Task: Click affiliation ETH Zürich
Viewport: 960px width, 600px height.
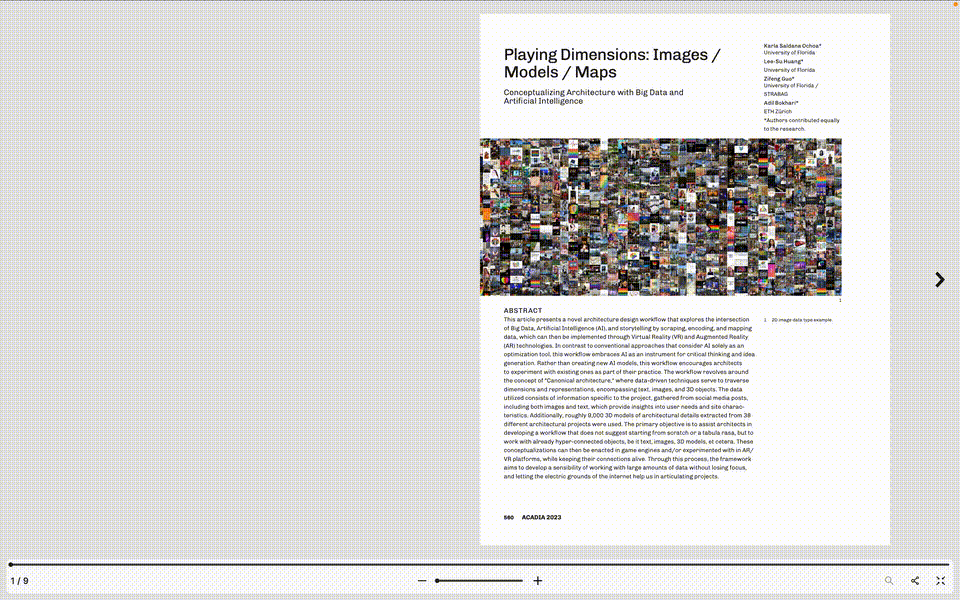Action: [778, 111]
